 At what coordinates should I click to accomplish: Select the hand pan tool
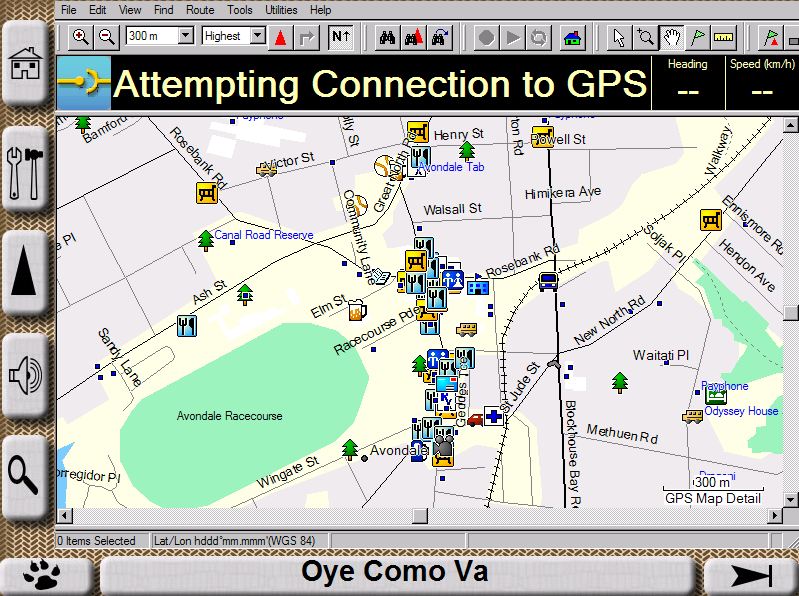tap(672, 37)
